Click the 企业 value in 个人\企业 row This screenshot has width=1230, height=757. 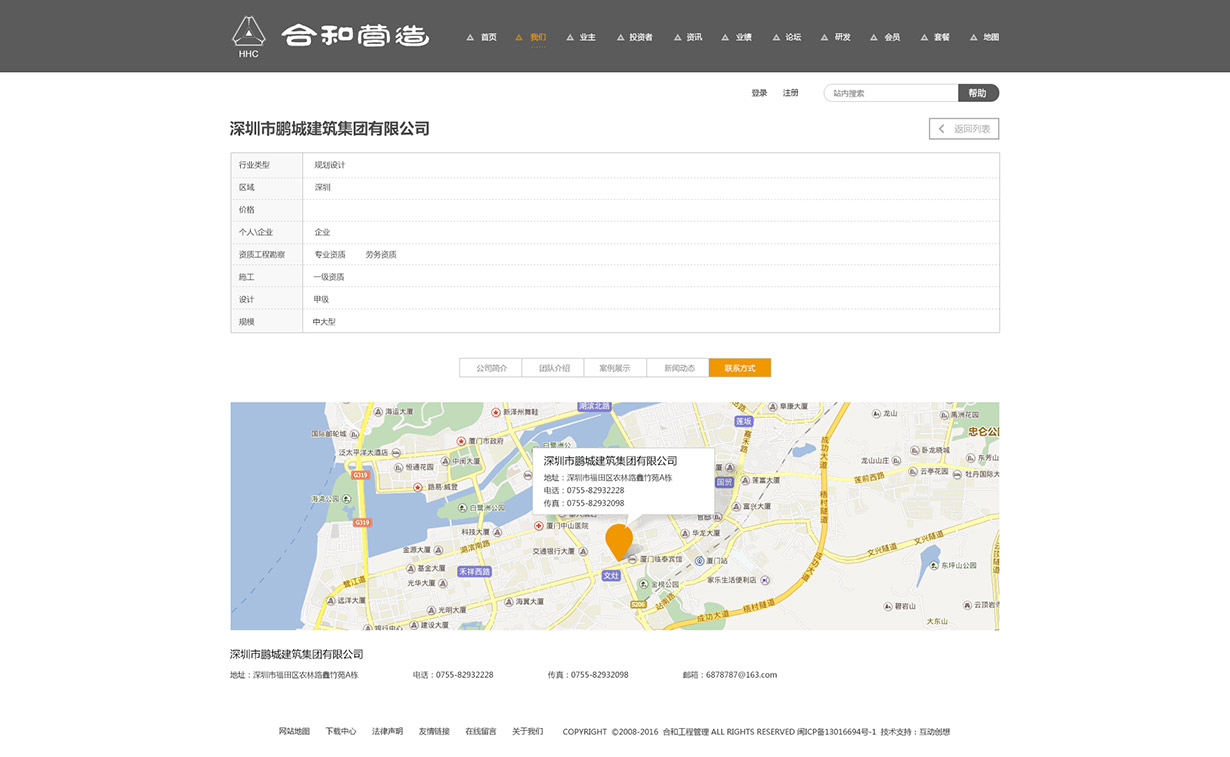[322, 232]
